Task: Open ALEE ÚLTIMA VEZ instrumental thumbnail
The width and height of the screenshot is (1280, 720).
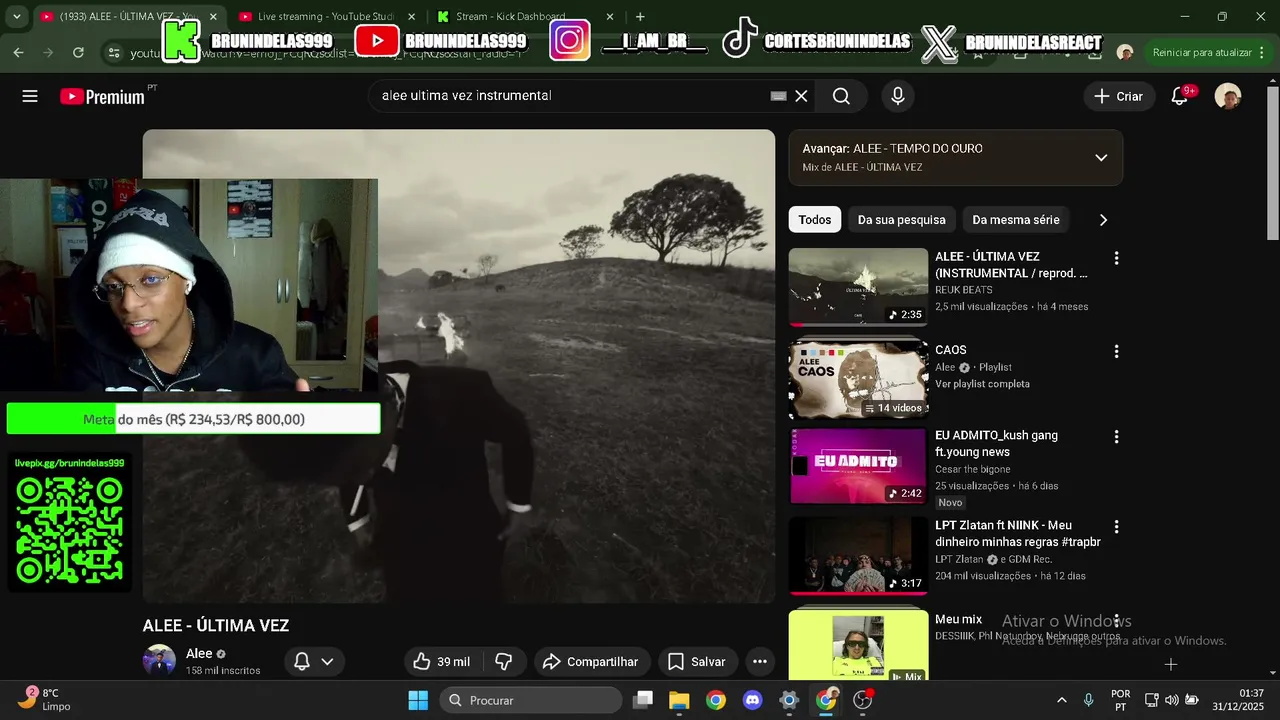Action: (x=858, y=287)
